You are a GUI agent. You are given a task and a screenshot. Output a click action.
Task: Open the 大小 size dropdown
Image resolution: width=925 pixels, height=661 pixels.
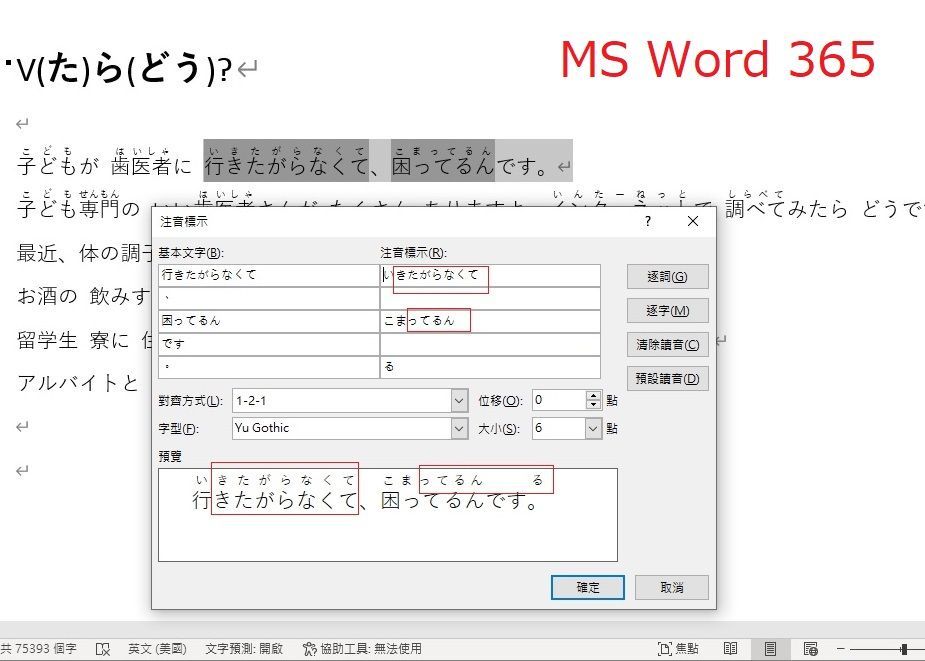(x=593, y=428)
